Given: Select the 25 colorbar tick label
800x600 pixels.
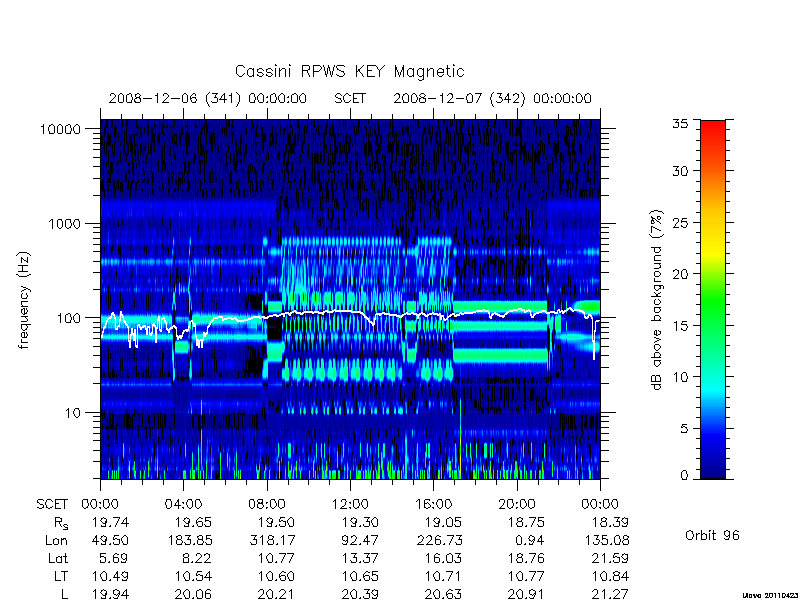Looking at the screenshot, I should click(679, 222).
